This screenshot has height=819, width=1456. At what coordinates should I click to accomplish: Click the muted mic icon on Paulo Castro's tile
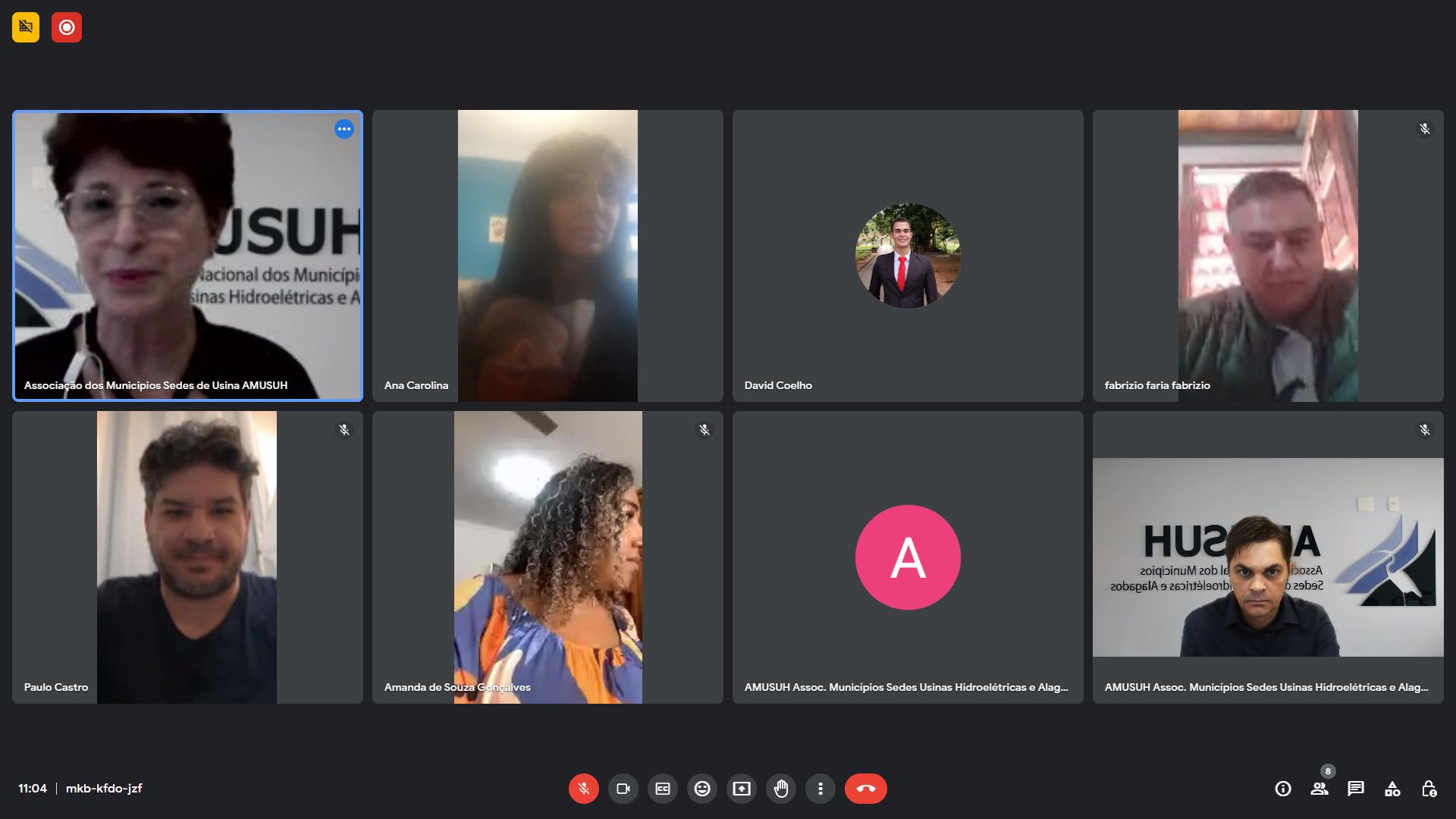pos(344,430)
